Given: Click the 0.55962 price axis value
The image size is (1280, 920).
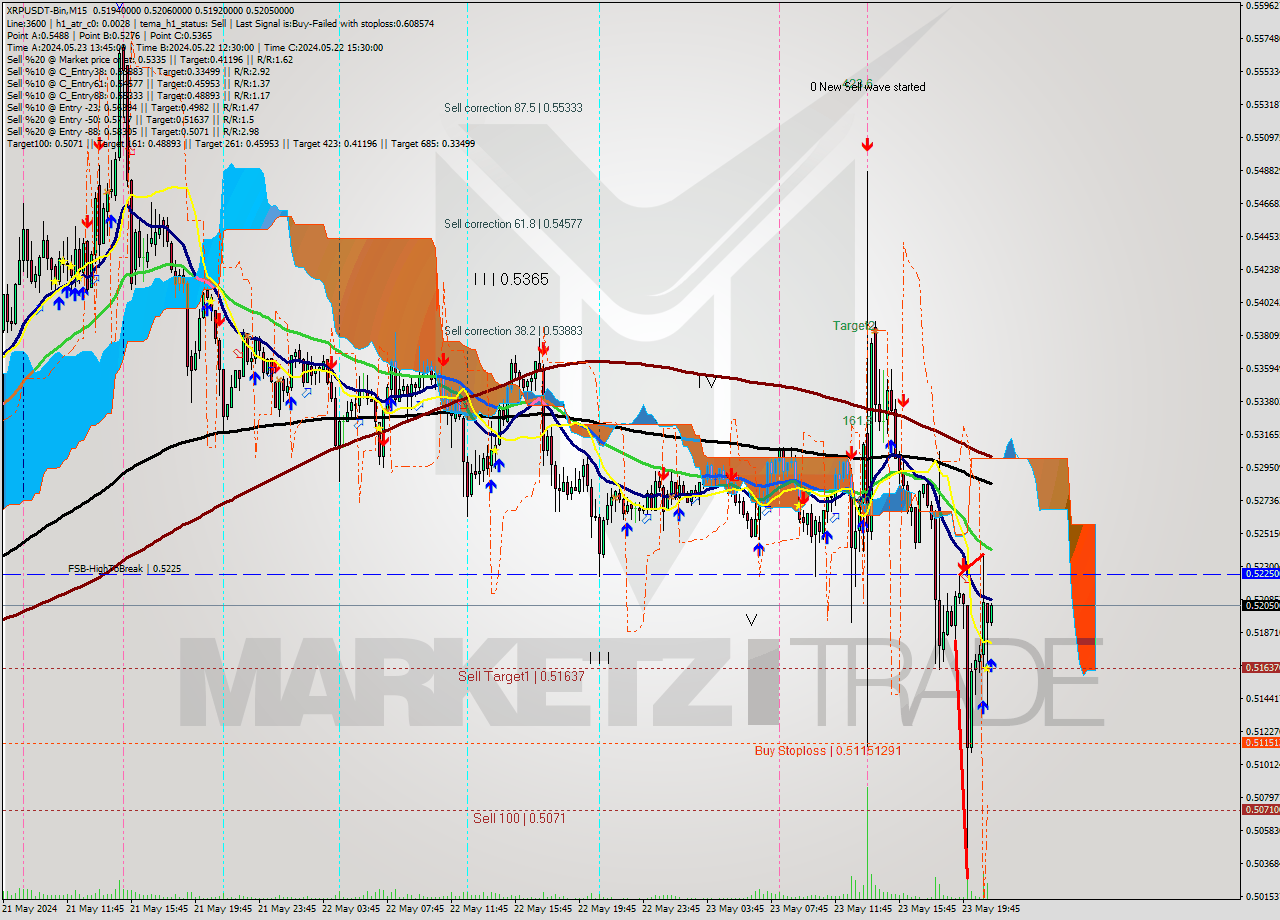Looking at the screenshot, I should pos(1262,5).
